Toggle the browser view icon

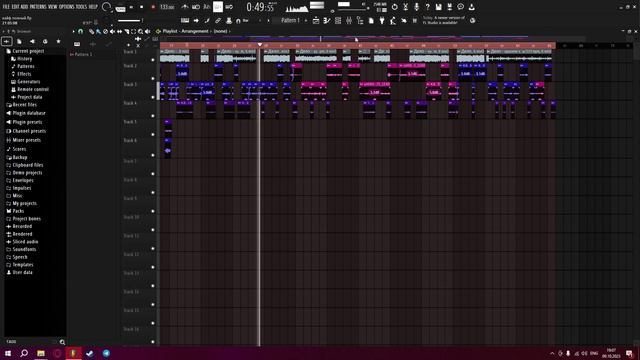pyautogui.click(x=360, y=20)
